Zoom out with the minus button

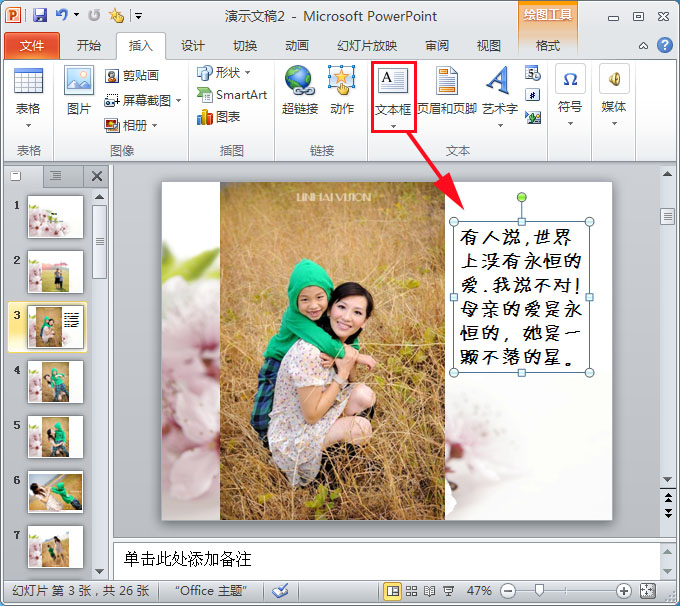508,591
